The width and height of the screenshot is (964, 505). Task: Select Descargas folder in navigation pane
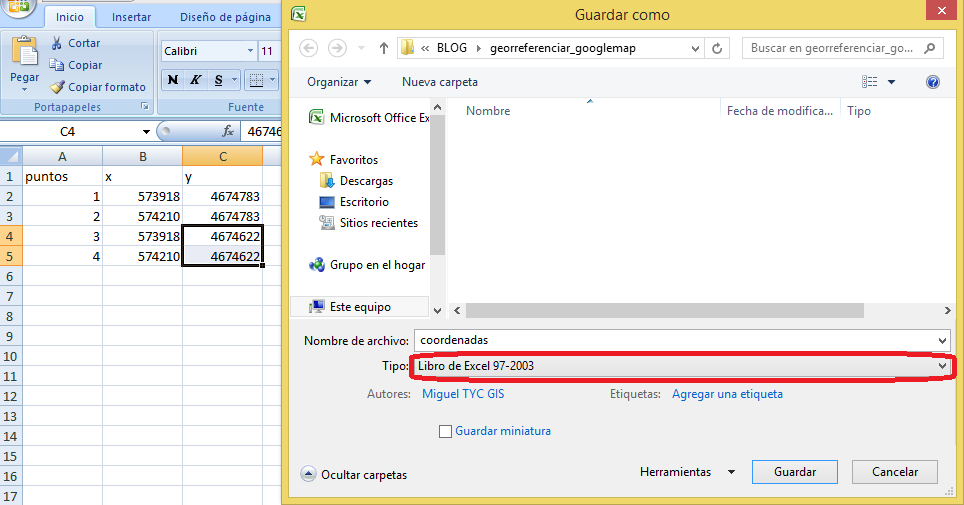click(x=356, y=181)
